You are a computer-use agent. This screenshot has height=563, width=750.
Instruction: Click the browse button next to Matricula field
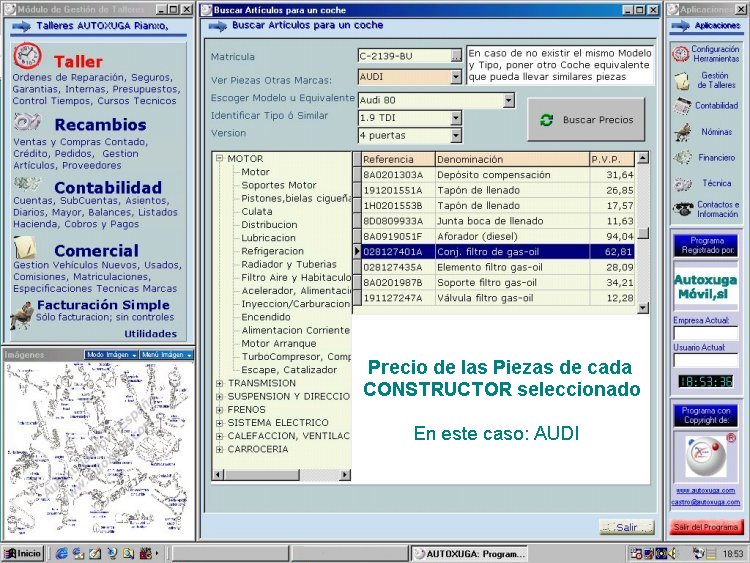click(456, 56)
